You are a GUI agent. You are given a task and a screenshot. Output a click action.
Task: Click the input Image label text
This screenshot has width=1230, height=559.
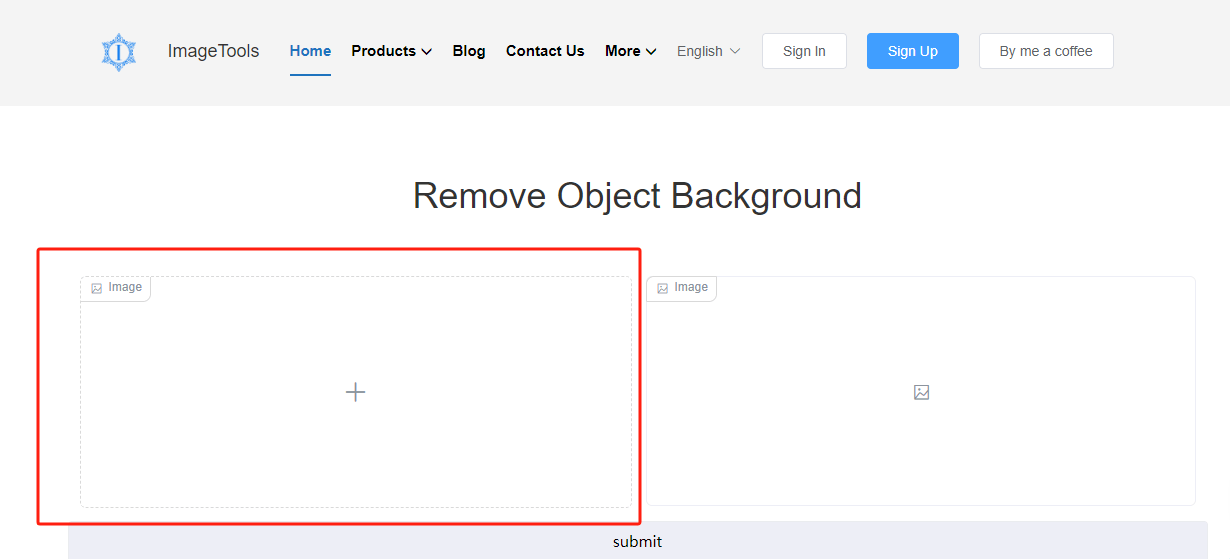(125, 287)
